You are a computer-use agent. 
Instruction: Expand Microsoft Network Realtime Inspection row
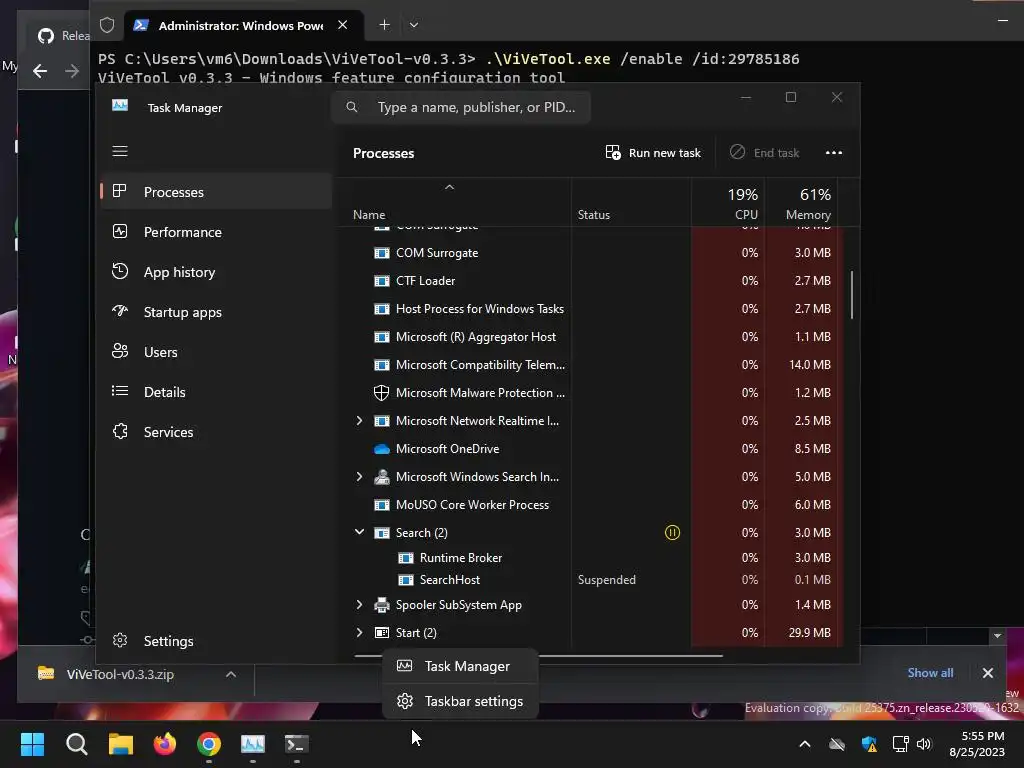(x=359, y=421)
